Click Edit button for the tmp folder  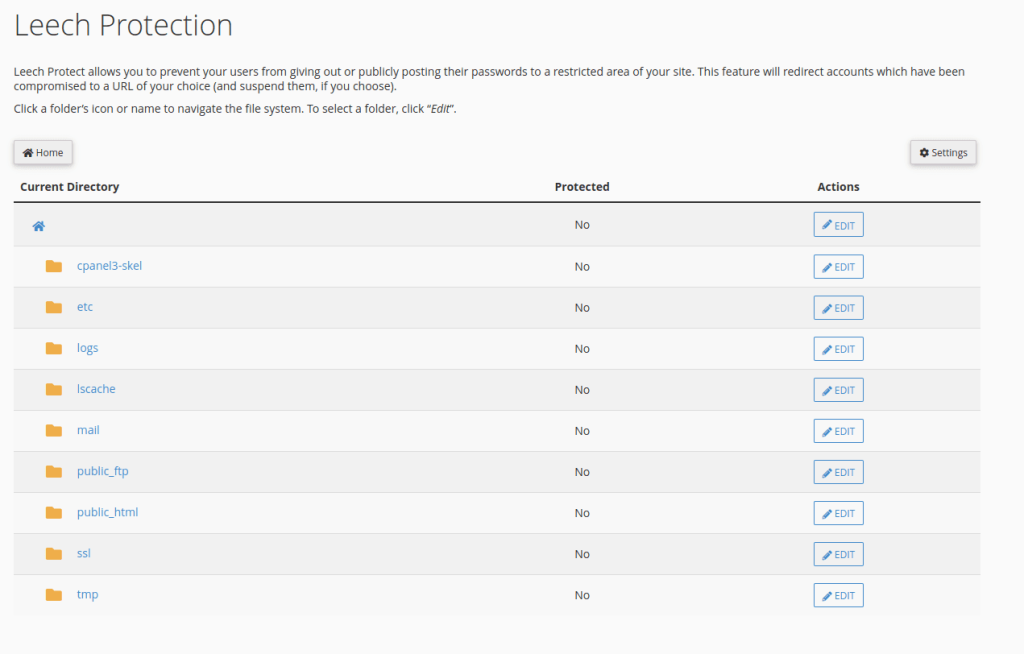click(838, 595)
